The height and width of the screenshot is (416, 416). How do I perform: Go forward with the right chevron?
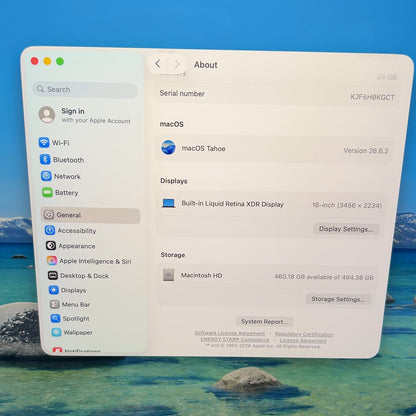177,64
